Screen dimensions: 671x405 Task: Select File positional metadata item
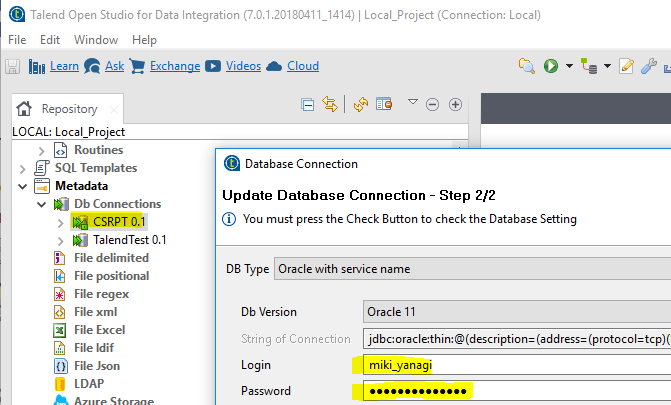coord(112,276)
